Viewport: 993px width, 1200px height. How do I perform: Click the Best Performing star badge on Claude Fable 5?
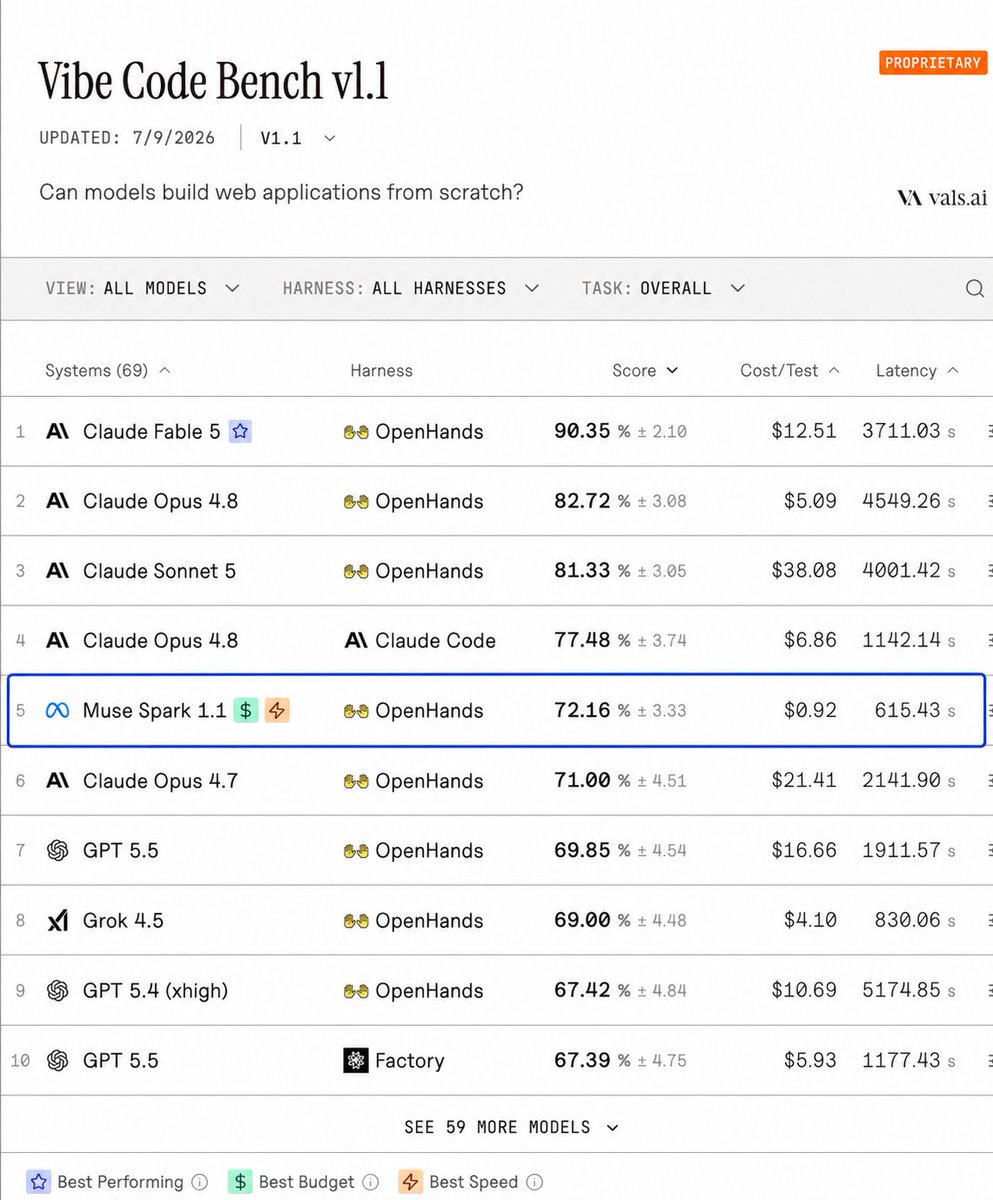[239, 431]
